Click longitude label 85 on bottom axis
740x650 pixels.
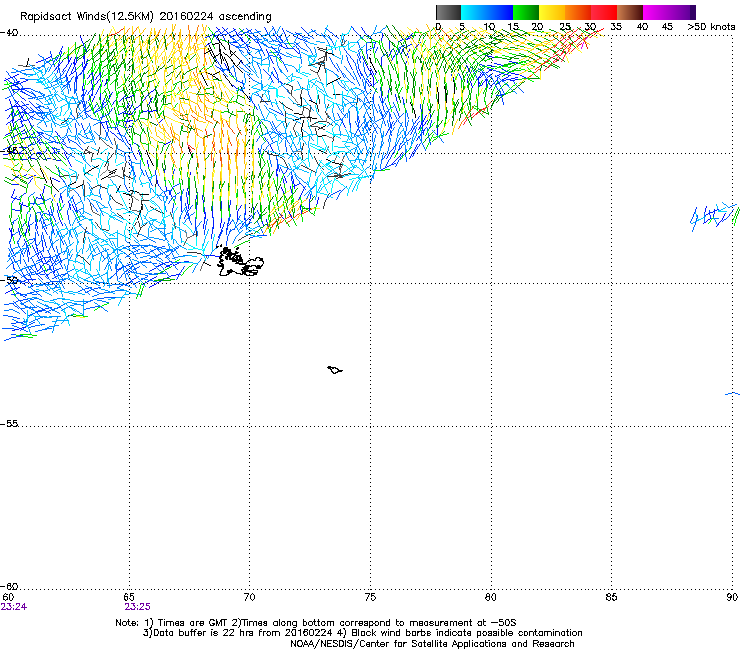(x=611, y=597)
